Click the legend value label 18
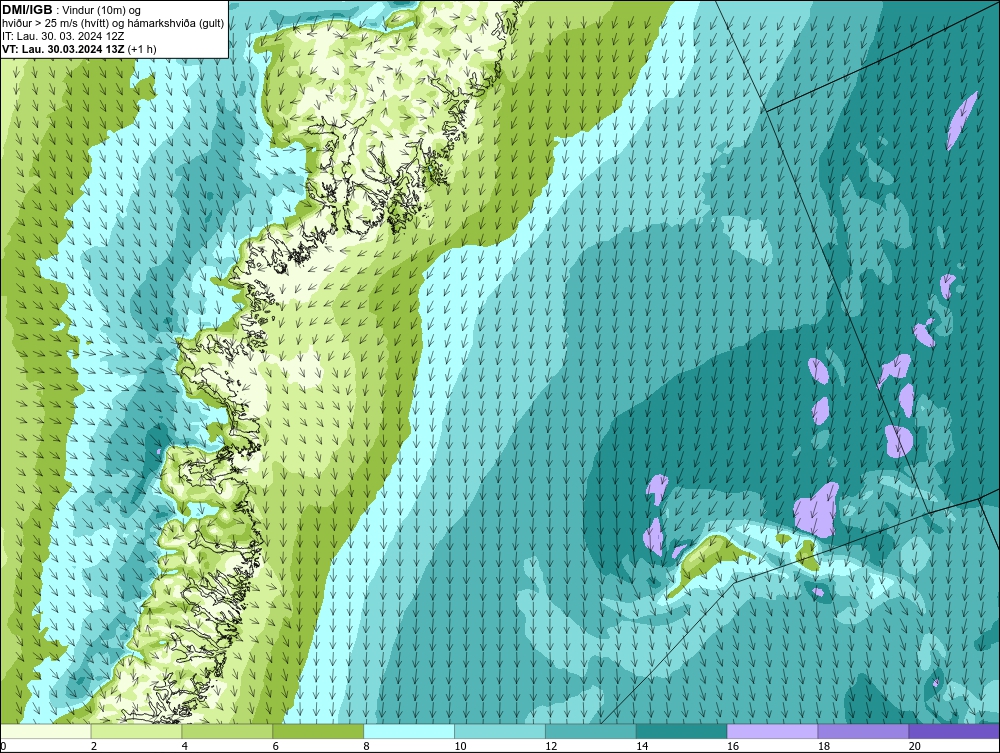The width and height of the screenshot is (1000, 753). click(x=823, y=746)
